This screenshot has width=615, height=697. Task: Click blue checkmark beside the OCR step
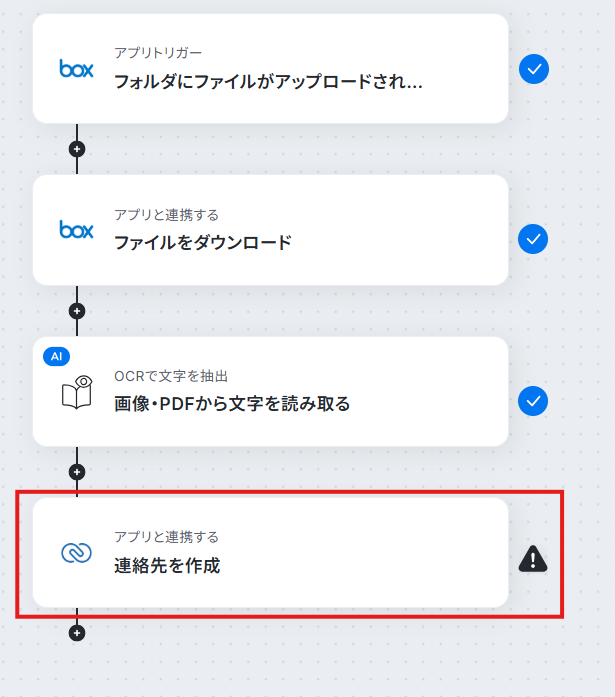(x=533, y=401)
